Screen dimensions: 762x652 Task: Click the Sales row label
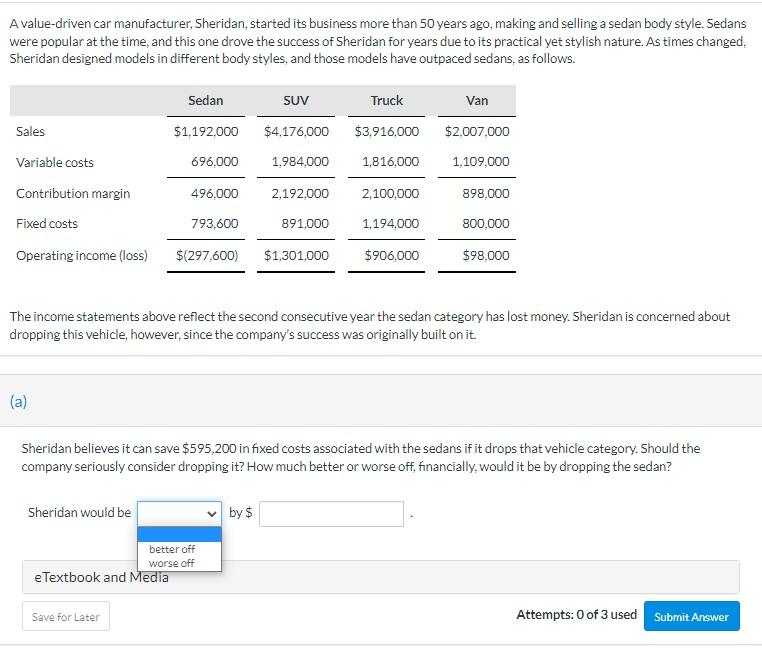pos(30,131)
